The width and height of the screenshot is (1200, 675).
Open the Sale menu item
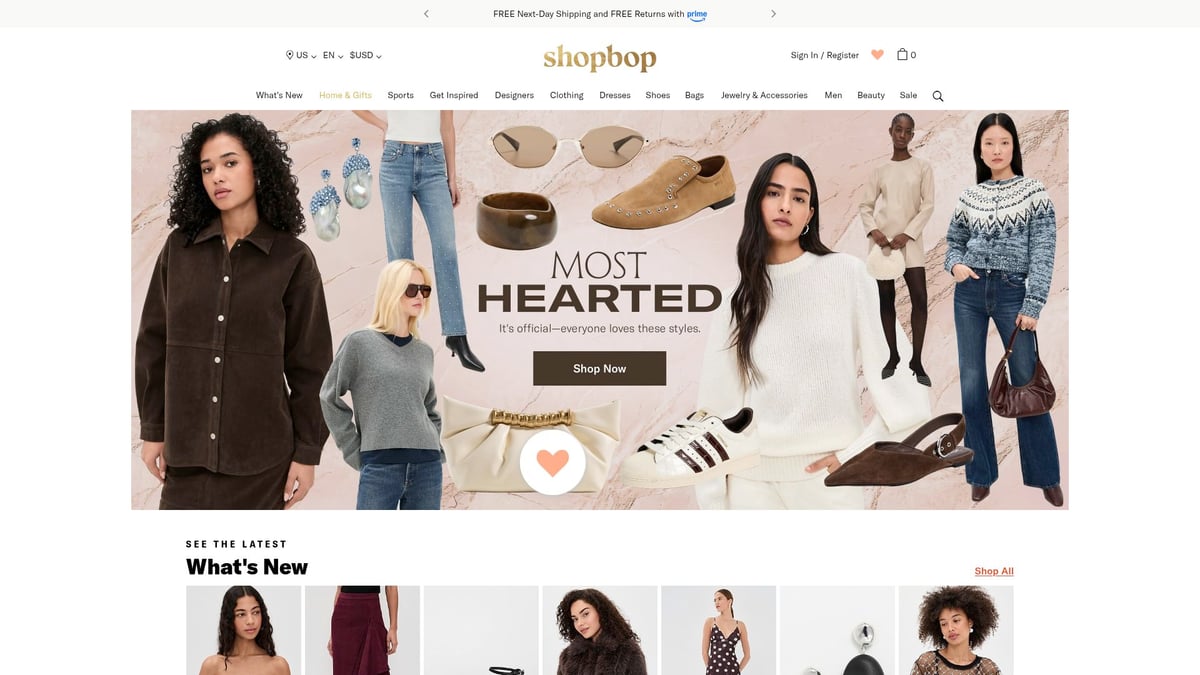point(908,95)
